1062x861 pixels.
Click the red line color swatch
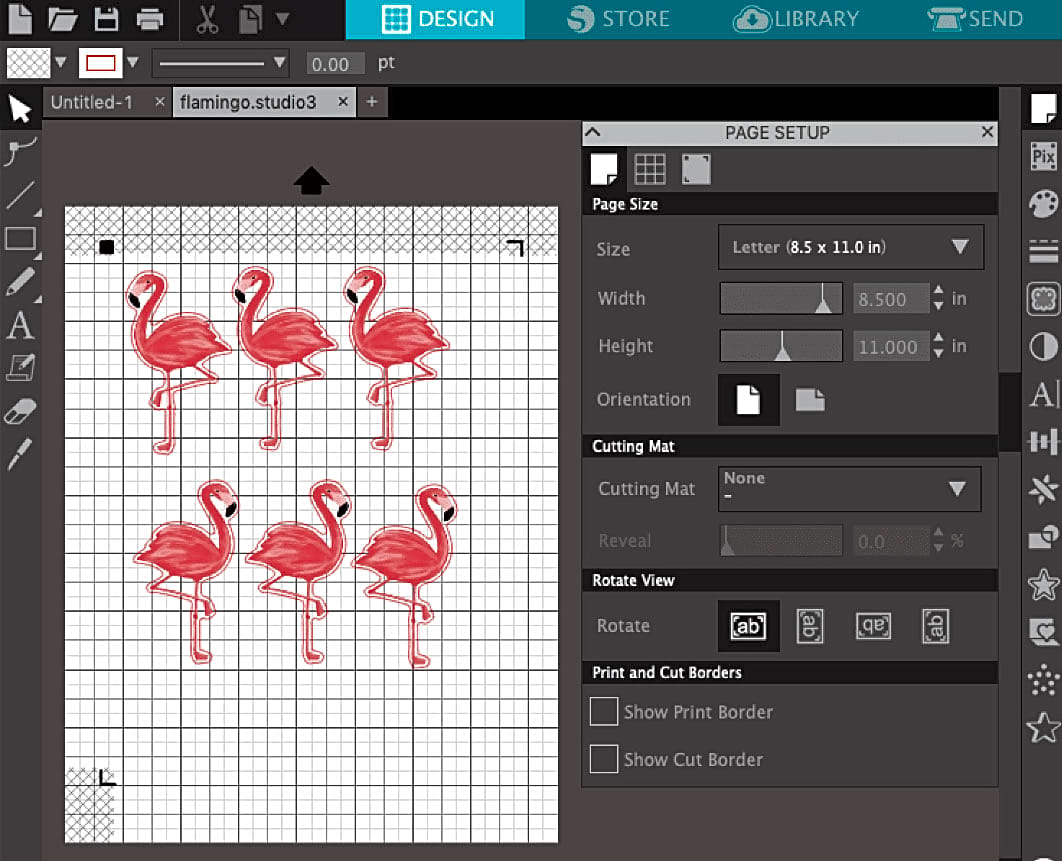coord(101,63)
